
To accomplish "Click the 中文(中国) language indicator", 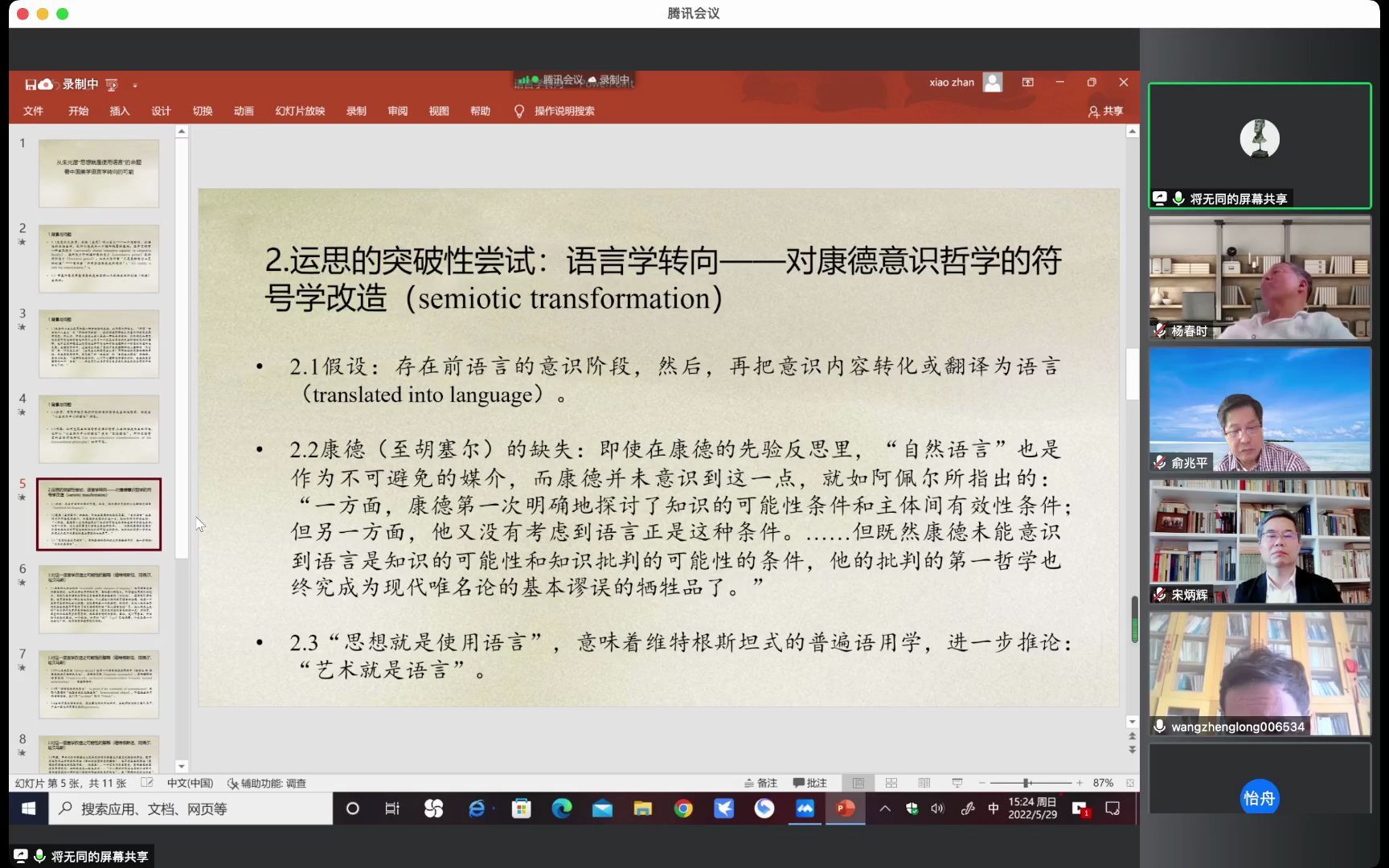I will (x=190, y=783).
